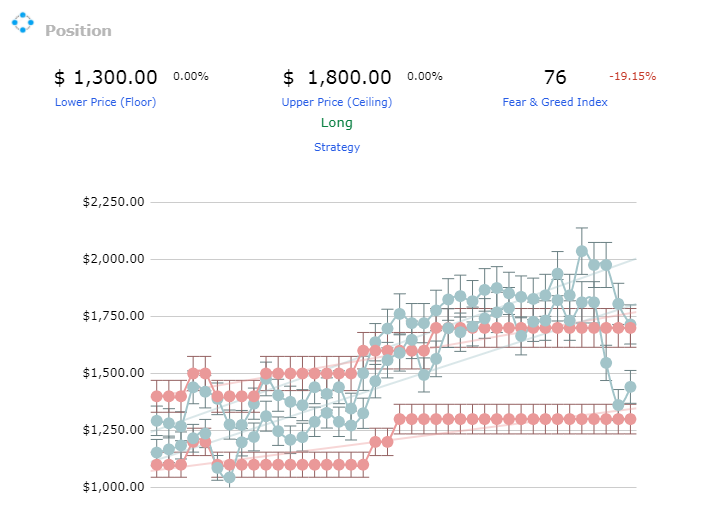The image size is (726, 532).
Task: Click the red -19.15% change value
Action: 632,76
